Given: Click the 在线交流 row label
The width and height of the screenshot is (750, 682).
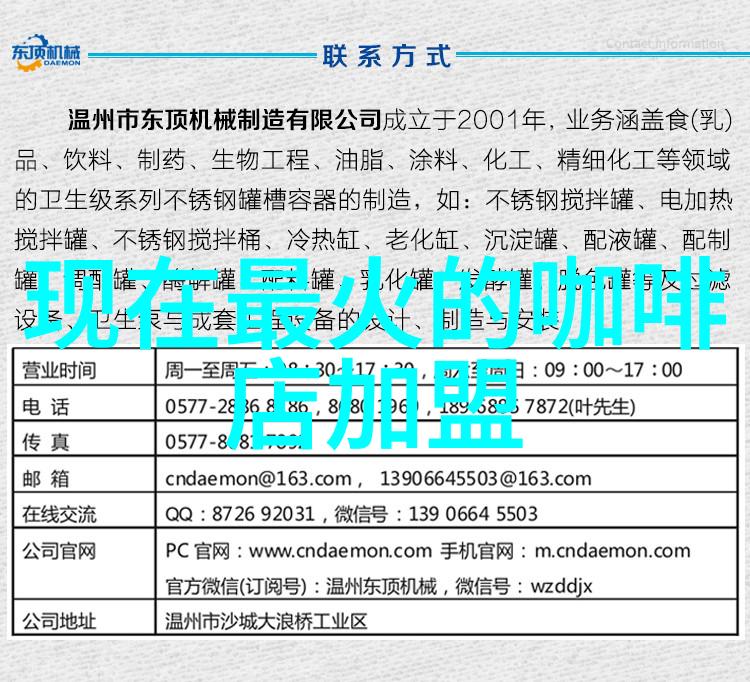Looking at the screenshot, I should tap(59, 514).
